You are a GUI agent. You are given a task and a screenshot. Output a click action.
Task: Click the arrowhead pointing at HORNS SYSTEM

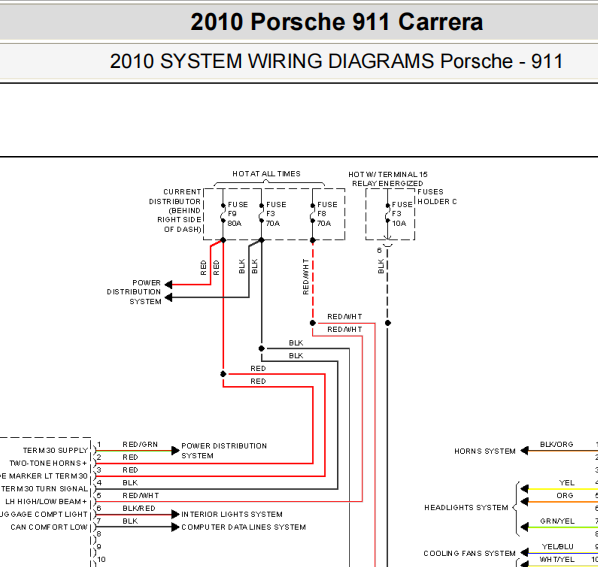[x=524, y=451]
